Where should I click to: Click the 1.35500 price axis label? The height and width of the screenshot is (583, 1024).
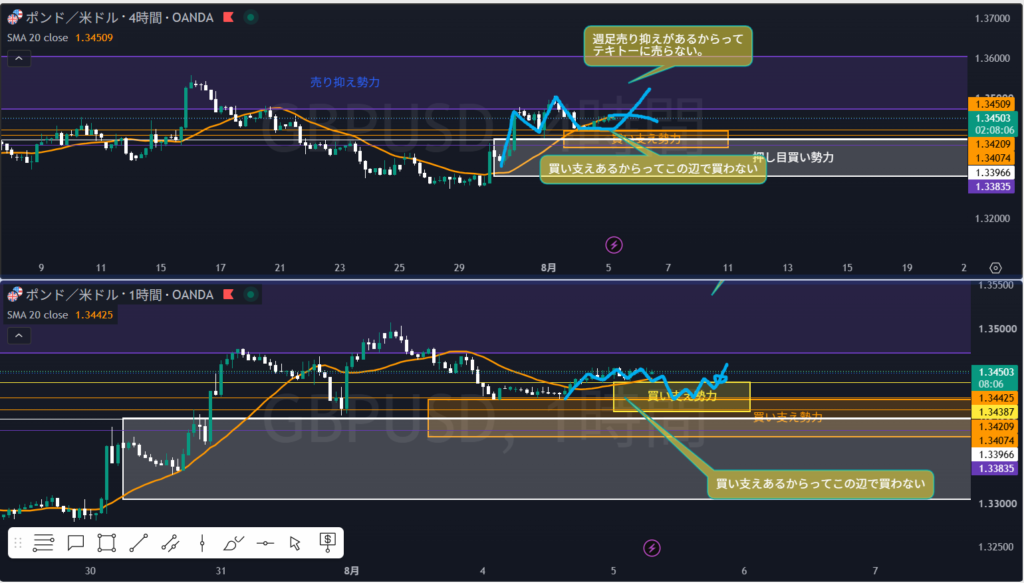(x=996, y=285)
